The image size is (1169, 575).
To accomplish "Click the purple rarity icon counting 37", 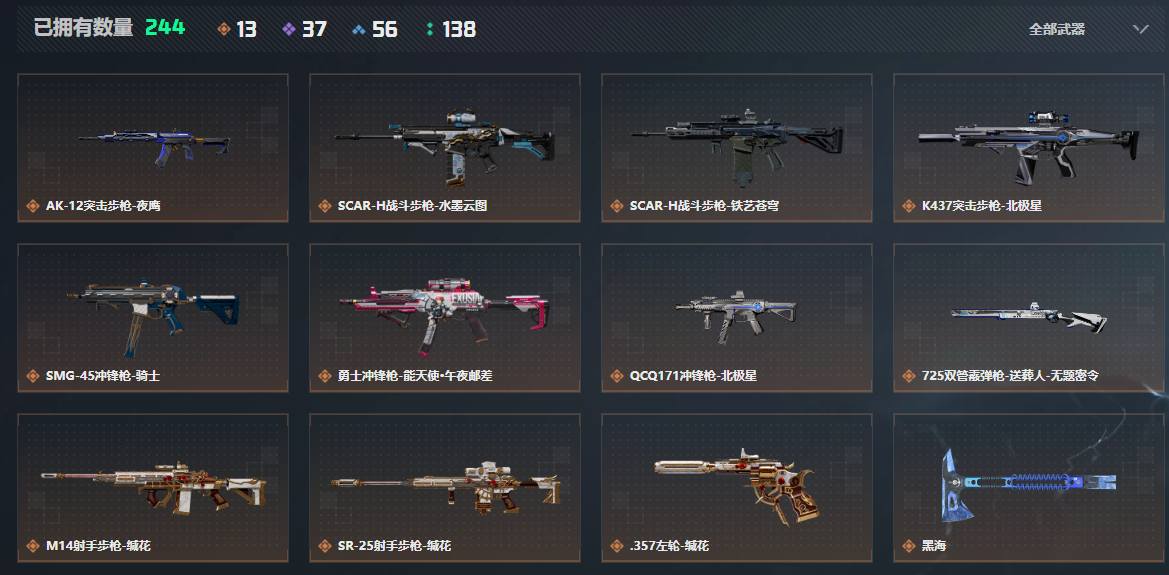I will (289, 29).
